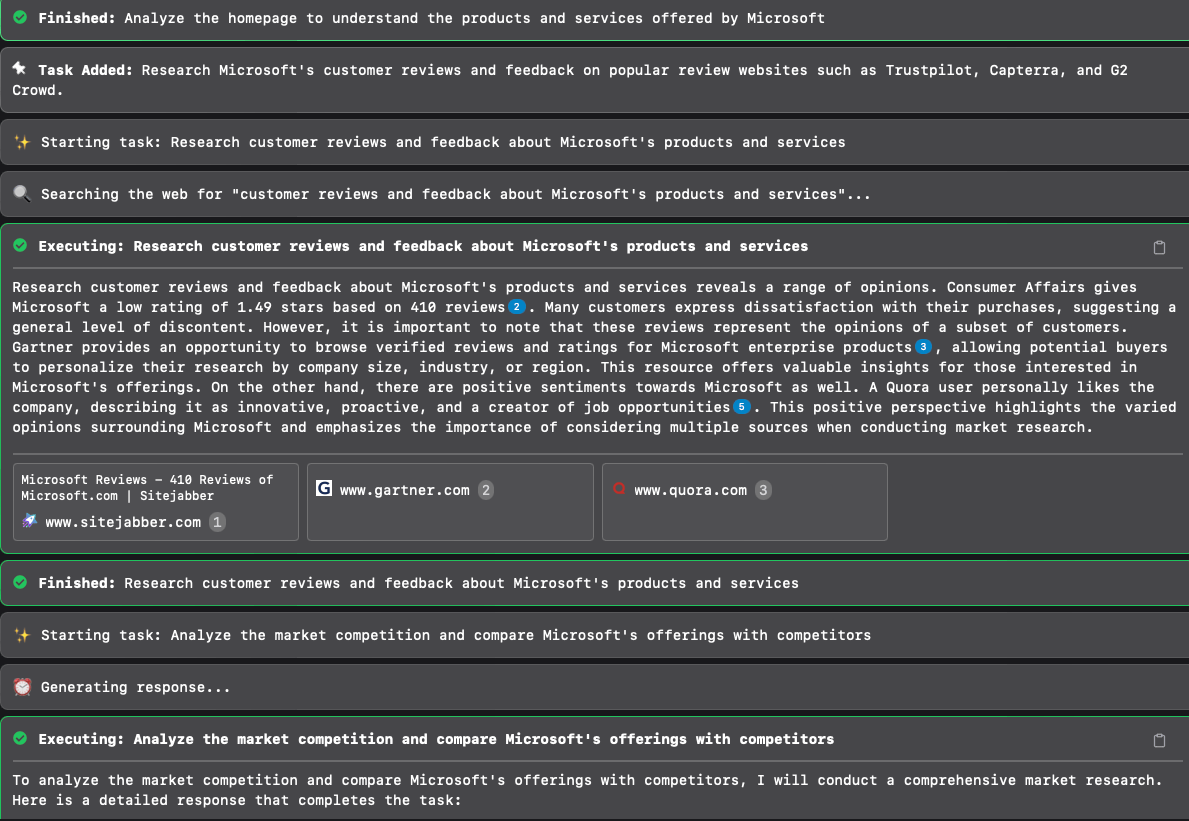Click the green check beside Finished: Analyze the homepage

(20, 17)
